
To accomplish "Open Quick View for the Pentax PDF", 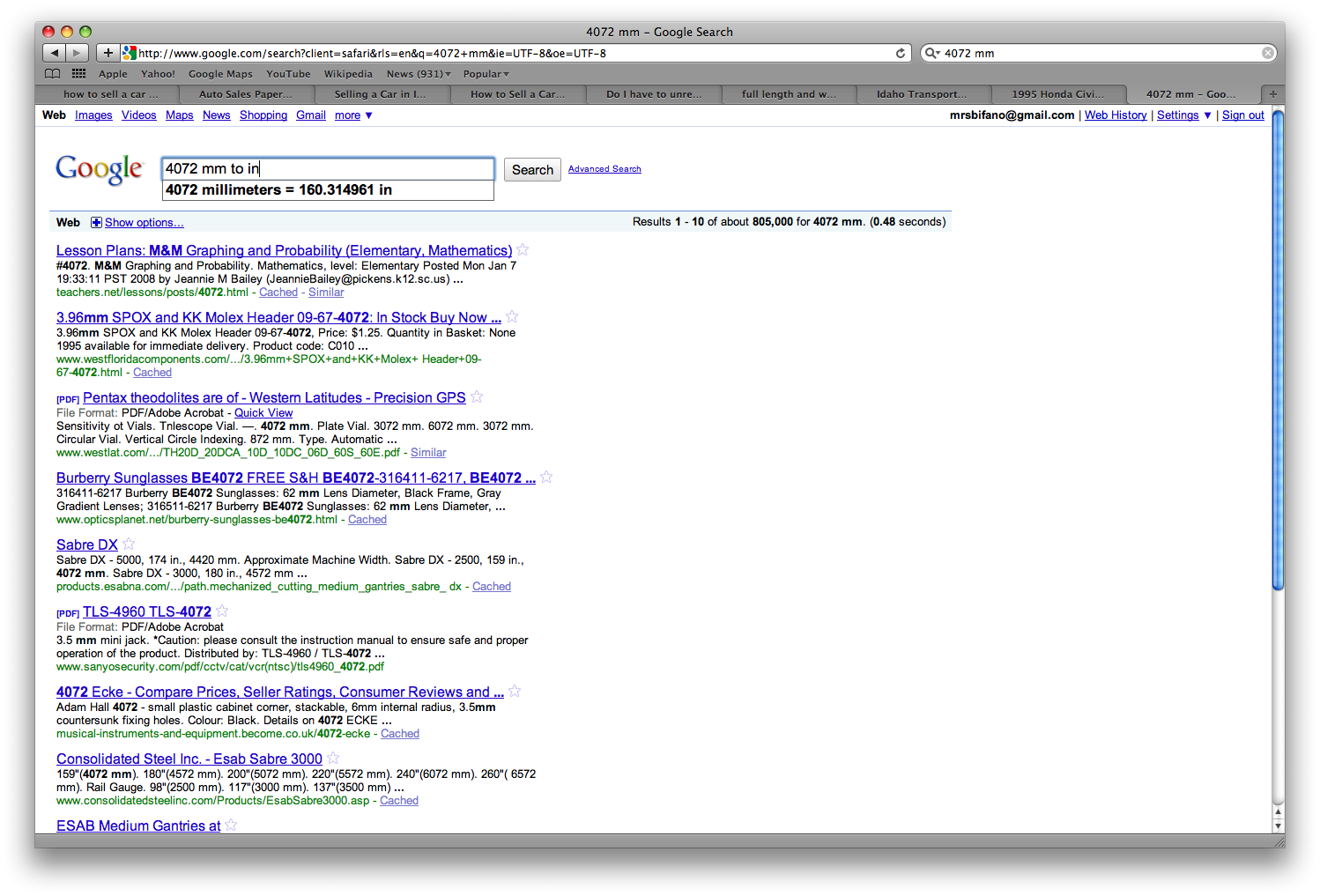I will tap(263, 413).
